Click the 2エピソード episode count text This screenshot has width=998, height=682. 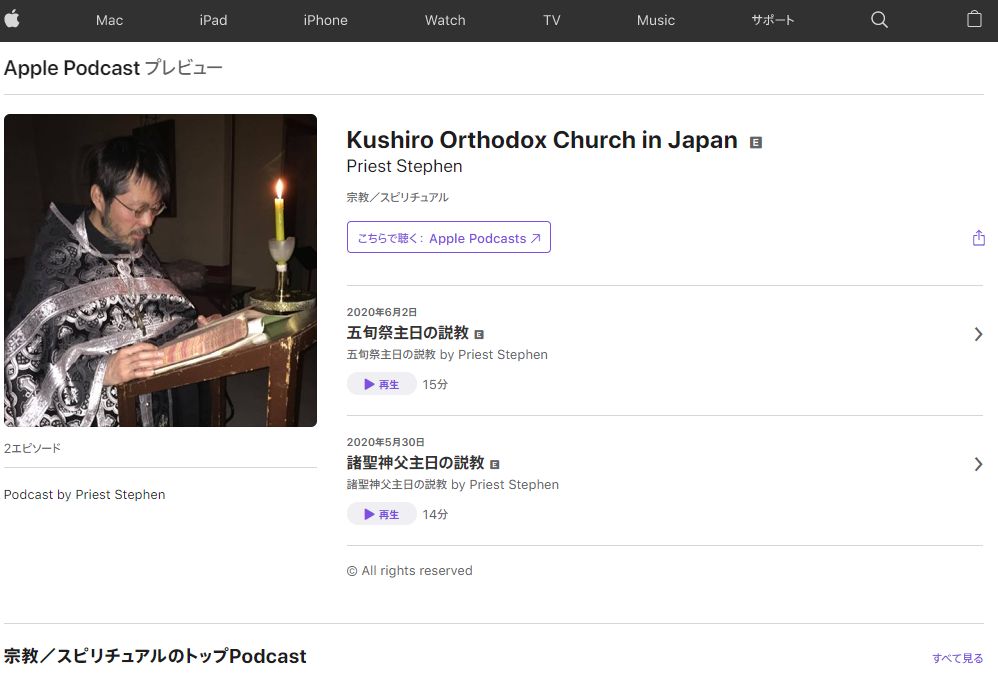point(32,449)
